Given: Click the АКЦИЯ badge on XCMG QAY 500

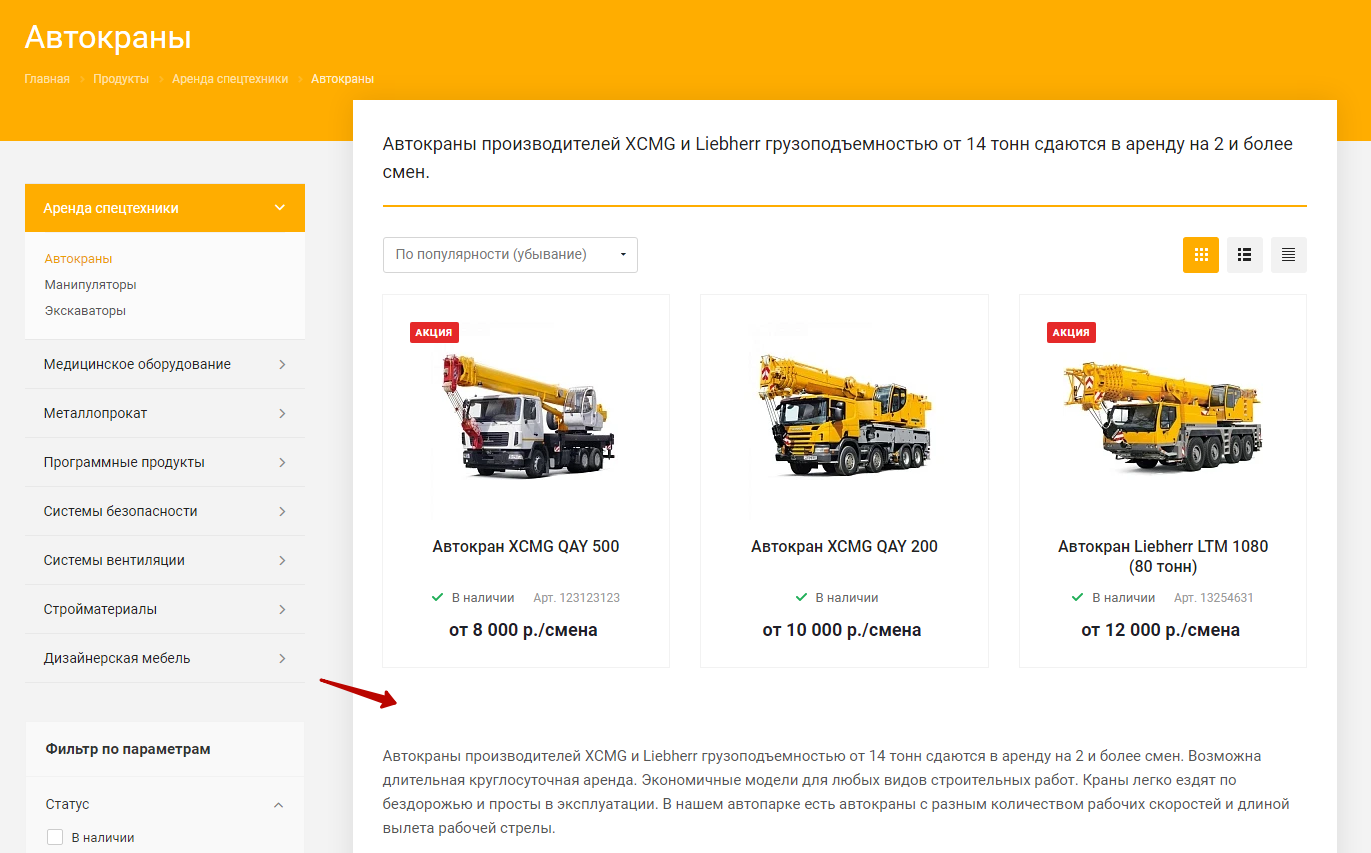Looking at the screenshot, I should [x=434, y=332].
